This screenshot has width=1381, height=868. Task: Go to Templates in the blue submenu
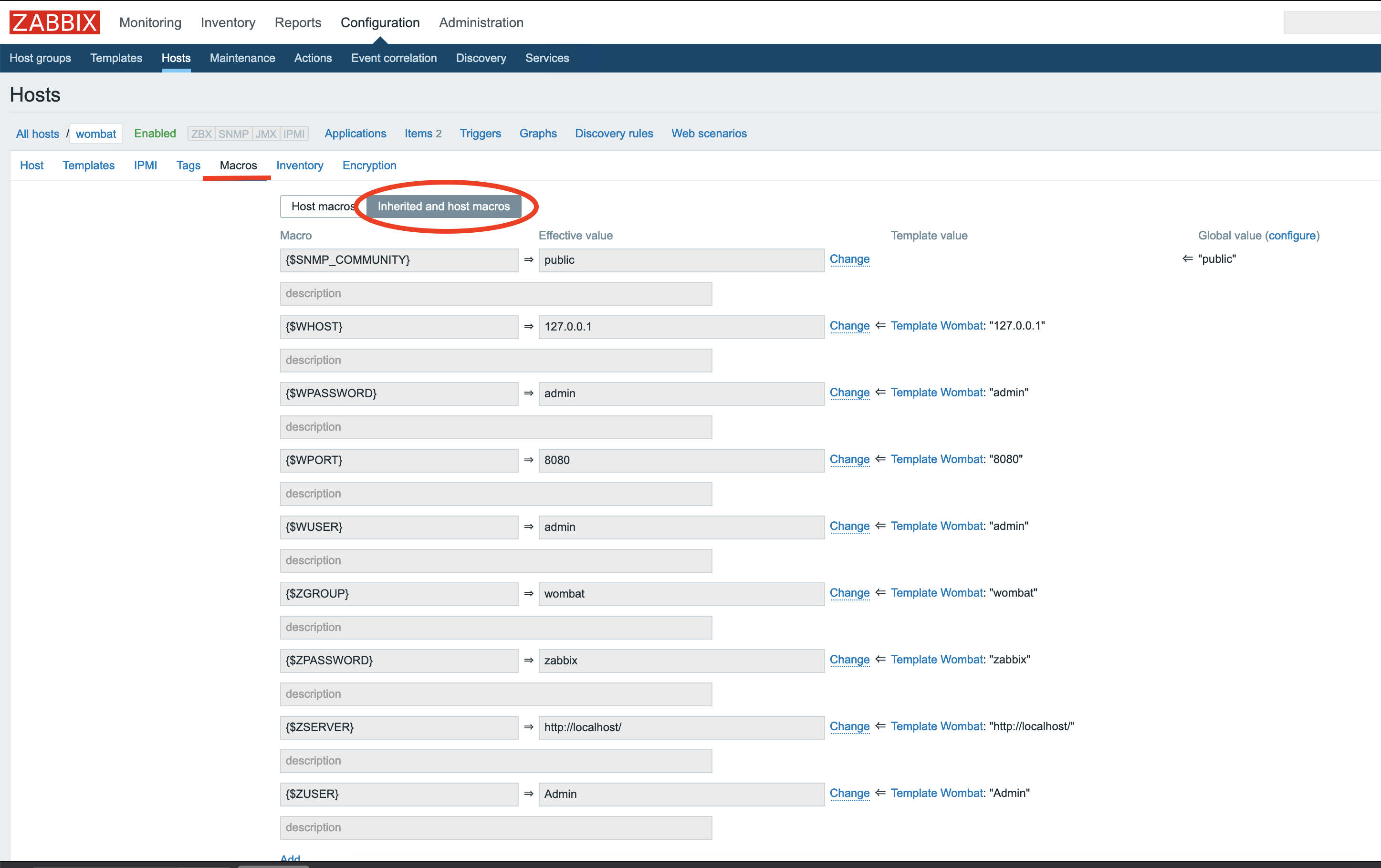(x=116, y=58)
